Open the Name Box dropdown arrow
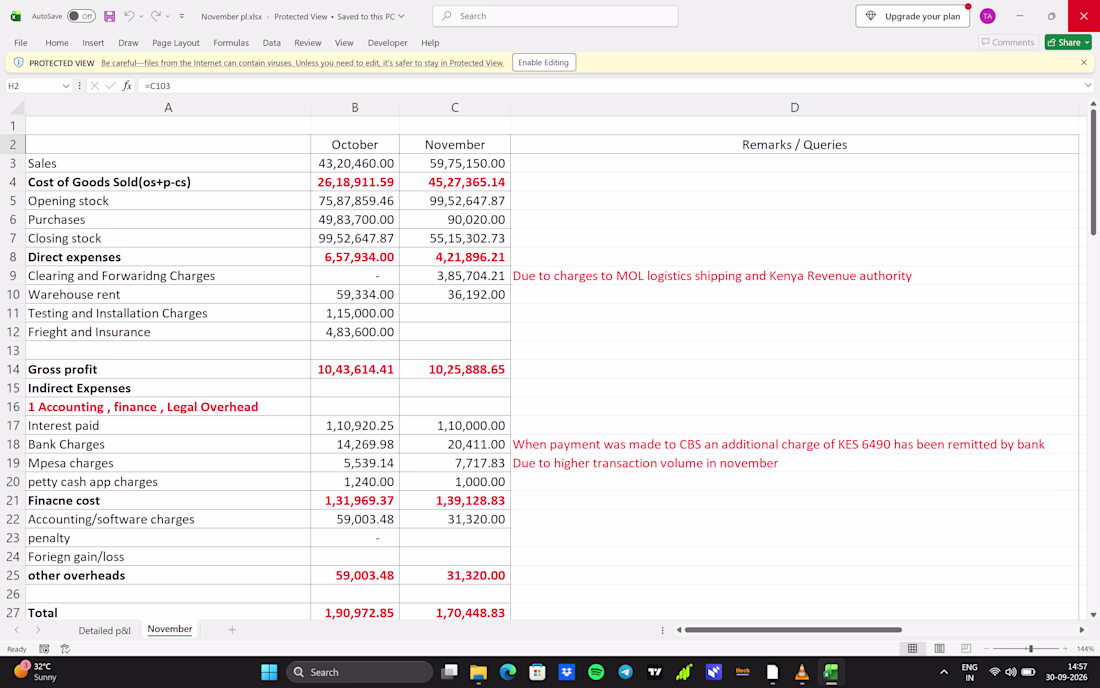1100x688 pixels. pos(66,86)
